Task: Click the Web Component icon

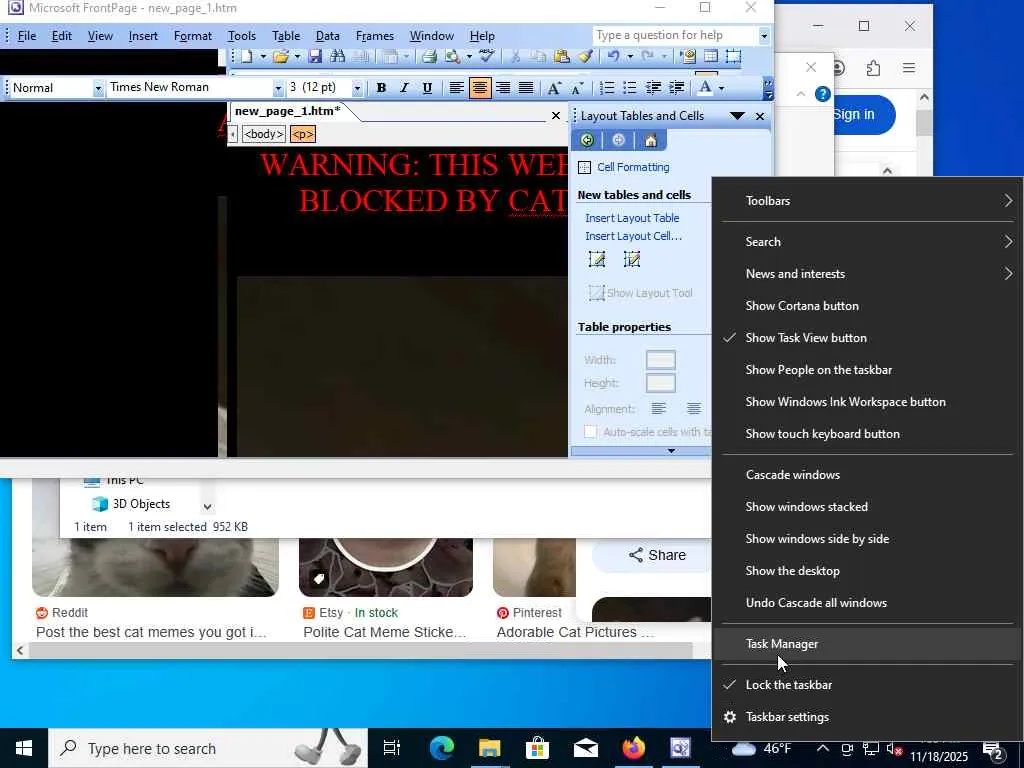Action: tap(688, 57)
